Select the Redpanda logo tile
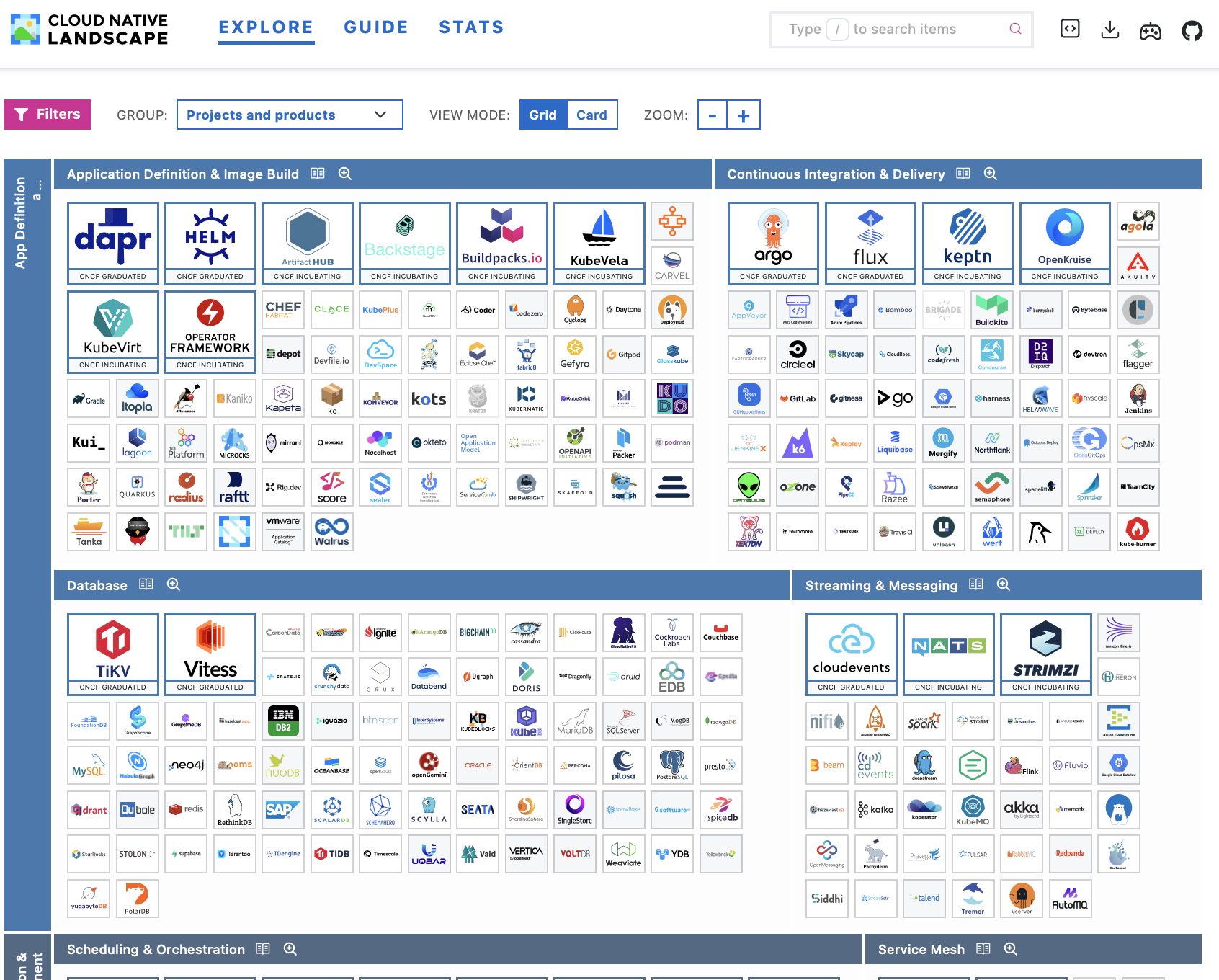This screenshot has width=1219, height=980. 1070,854
